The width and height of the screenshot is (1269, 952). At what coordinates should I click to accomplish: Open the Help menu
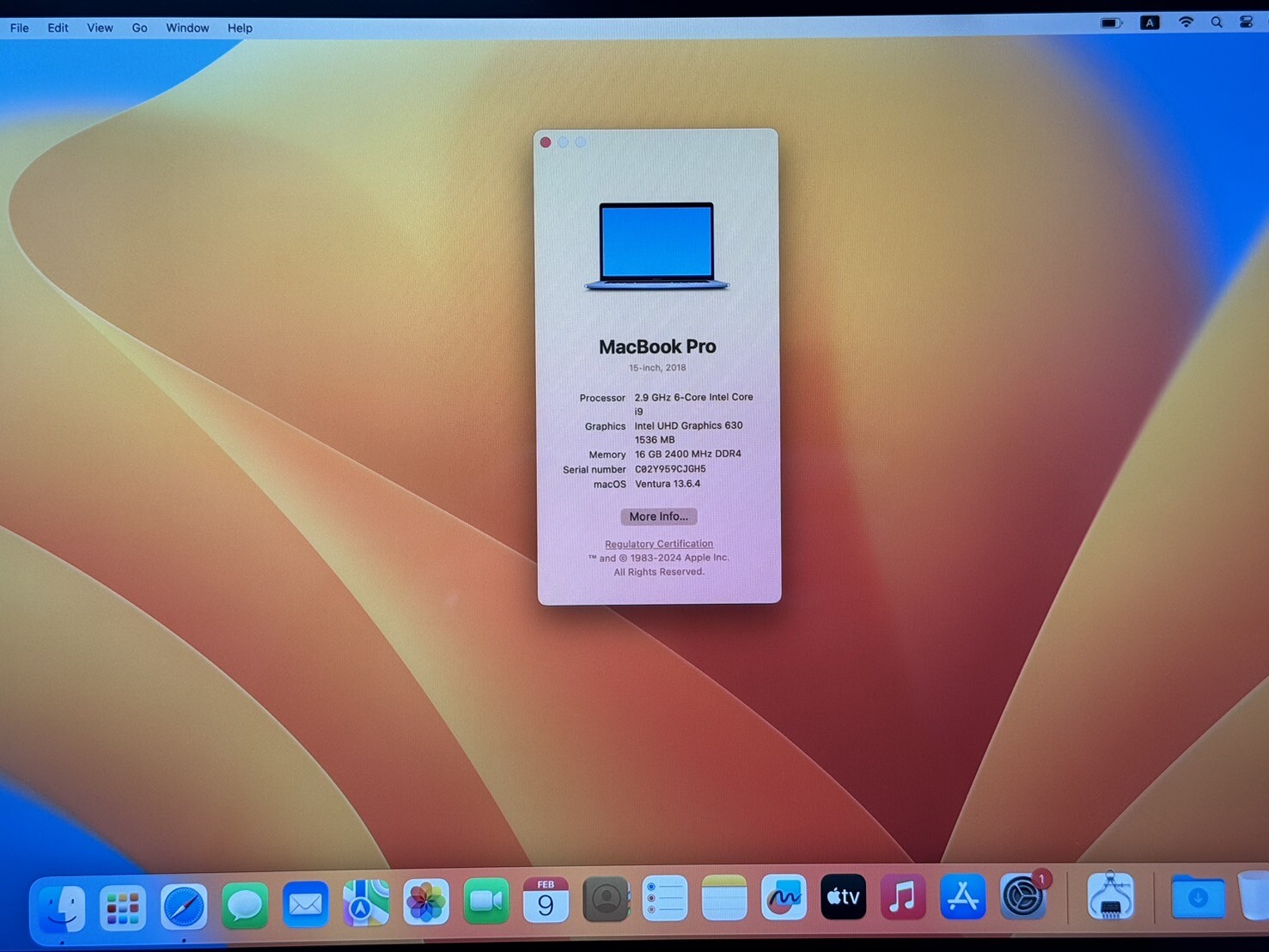pos(240,28)
